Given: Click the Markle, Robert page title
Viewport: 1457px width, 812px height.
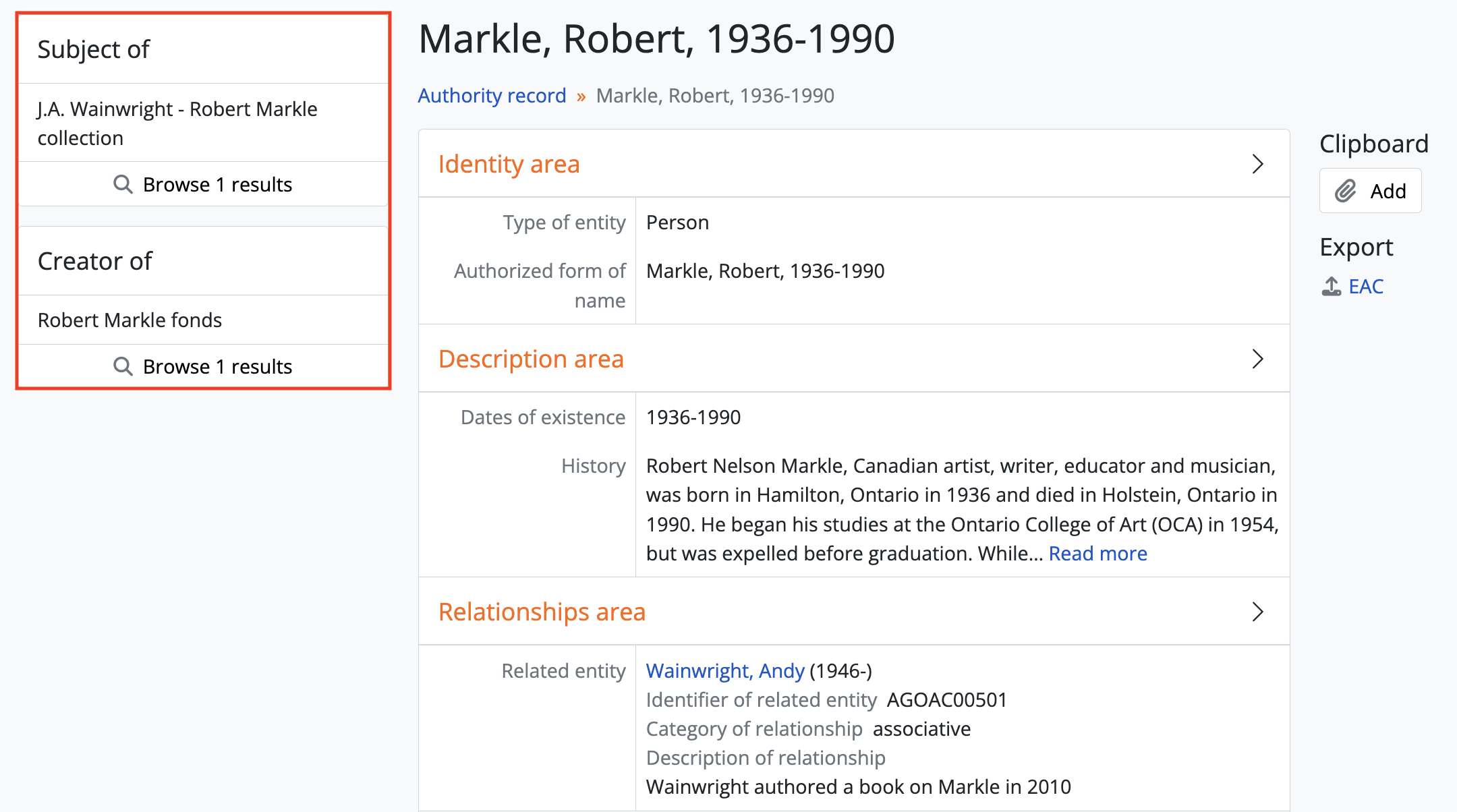Looking at the screenshot, I should (x=656, y=39).
